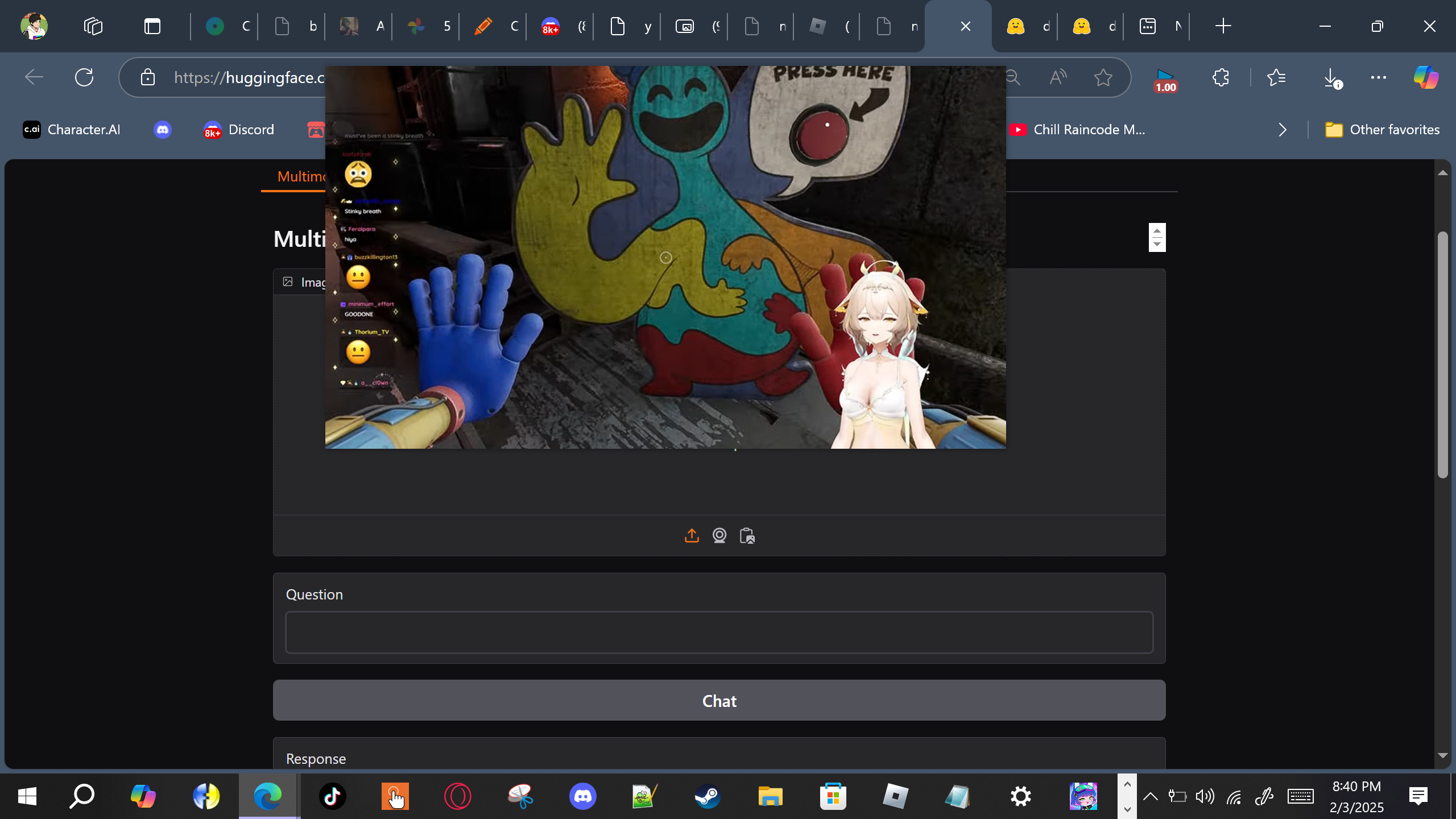Switch to the tab with the teal circle icon
This screenshot has height=819, width=1456.
tap(225, 26)
